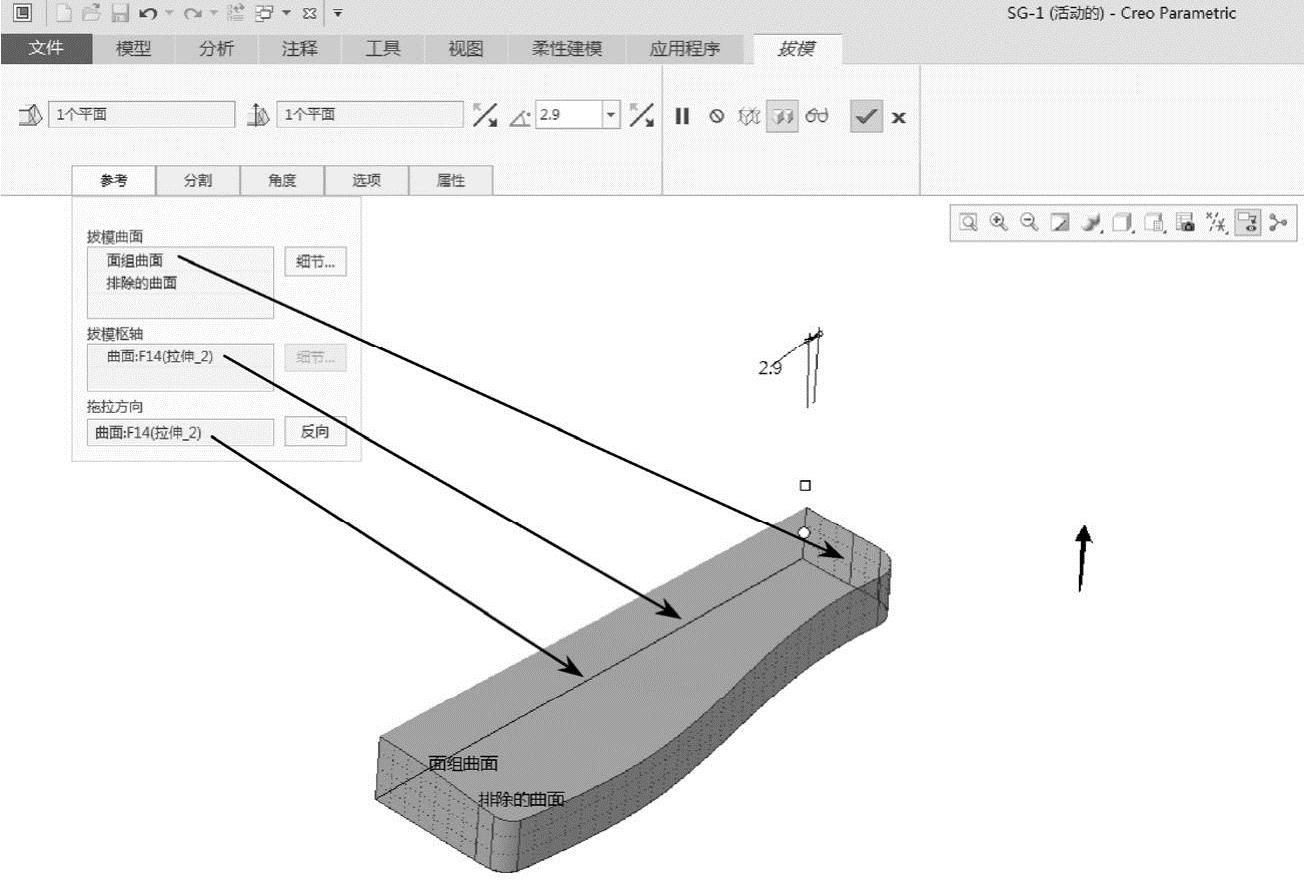Image resolution: width=1304 pixels, height=889 pixels.
Task: Accept the draft feature with the checkmark
Action: (866, 116)
